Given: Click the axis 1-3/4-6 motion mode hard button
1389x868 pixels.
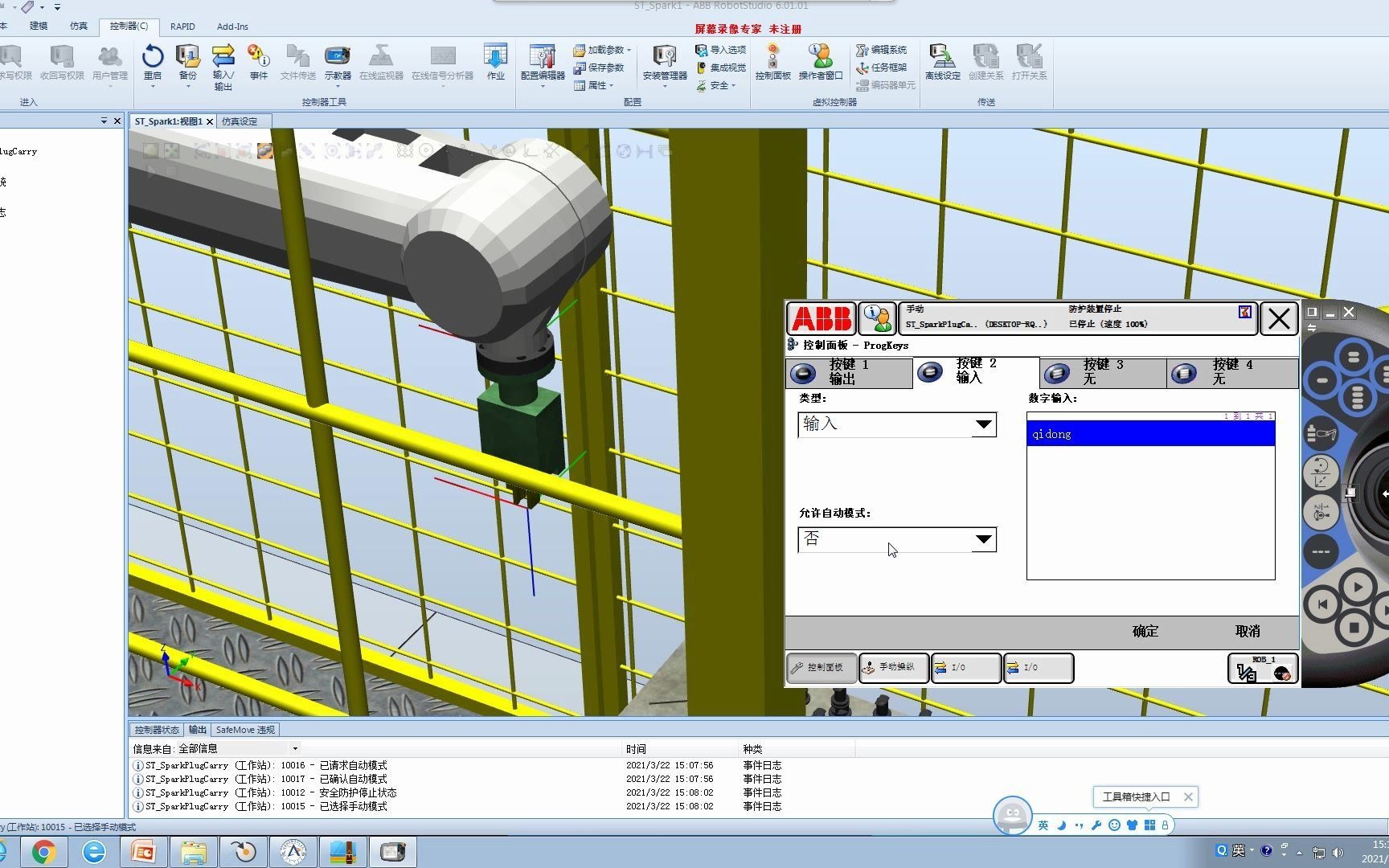Looking at the screenshot, I should point(1321,511).
